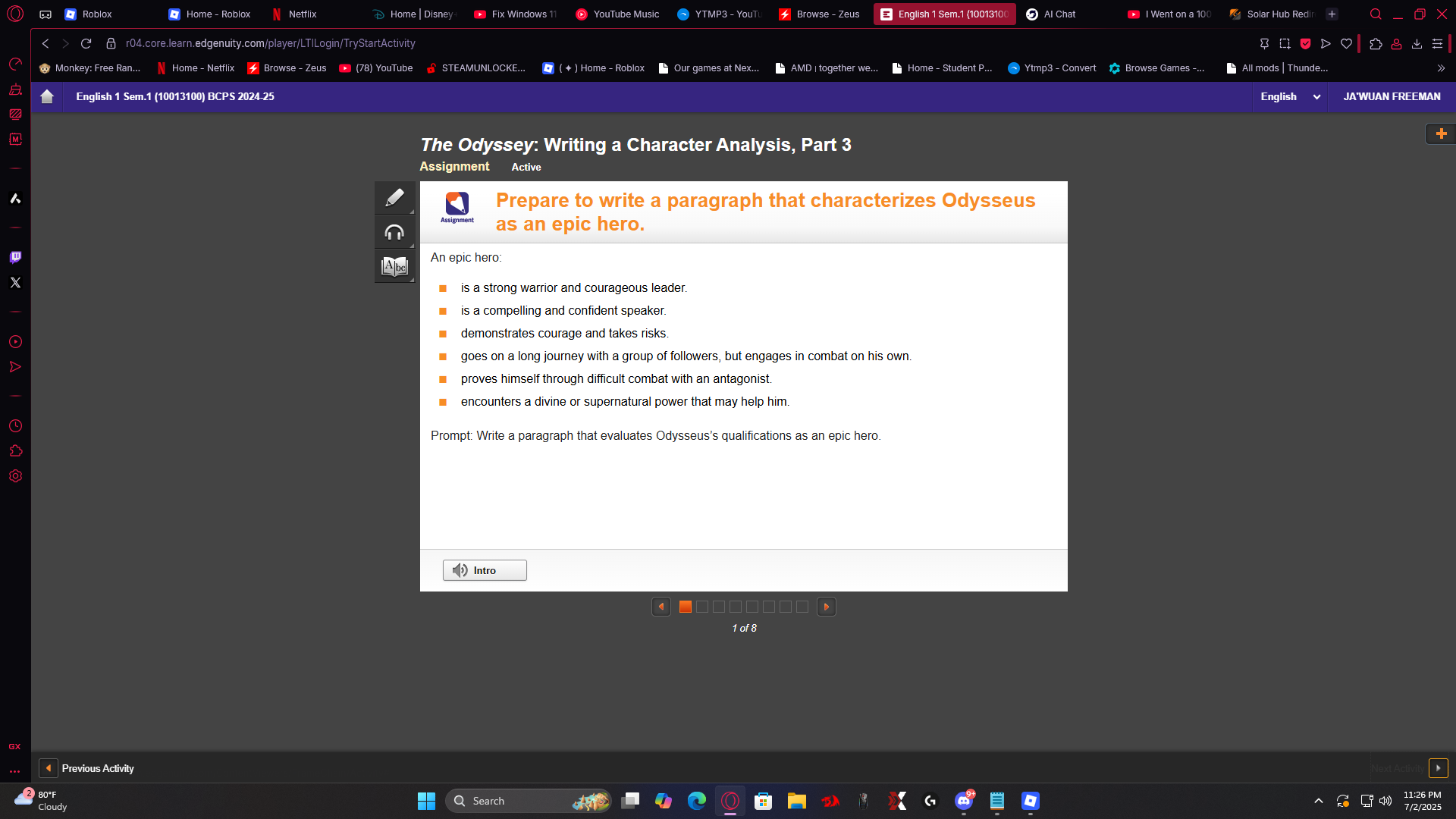Click Previous Activity button

(86, 768)
